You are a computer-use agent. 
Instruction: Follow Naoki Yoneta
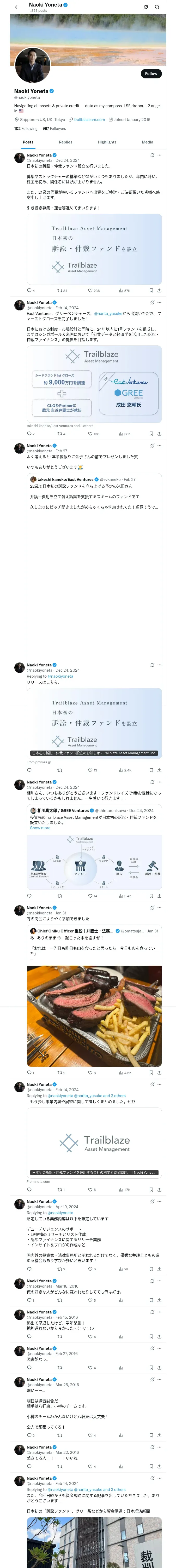click(x=151, y=74)
